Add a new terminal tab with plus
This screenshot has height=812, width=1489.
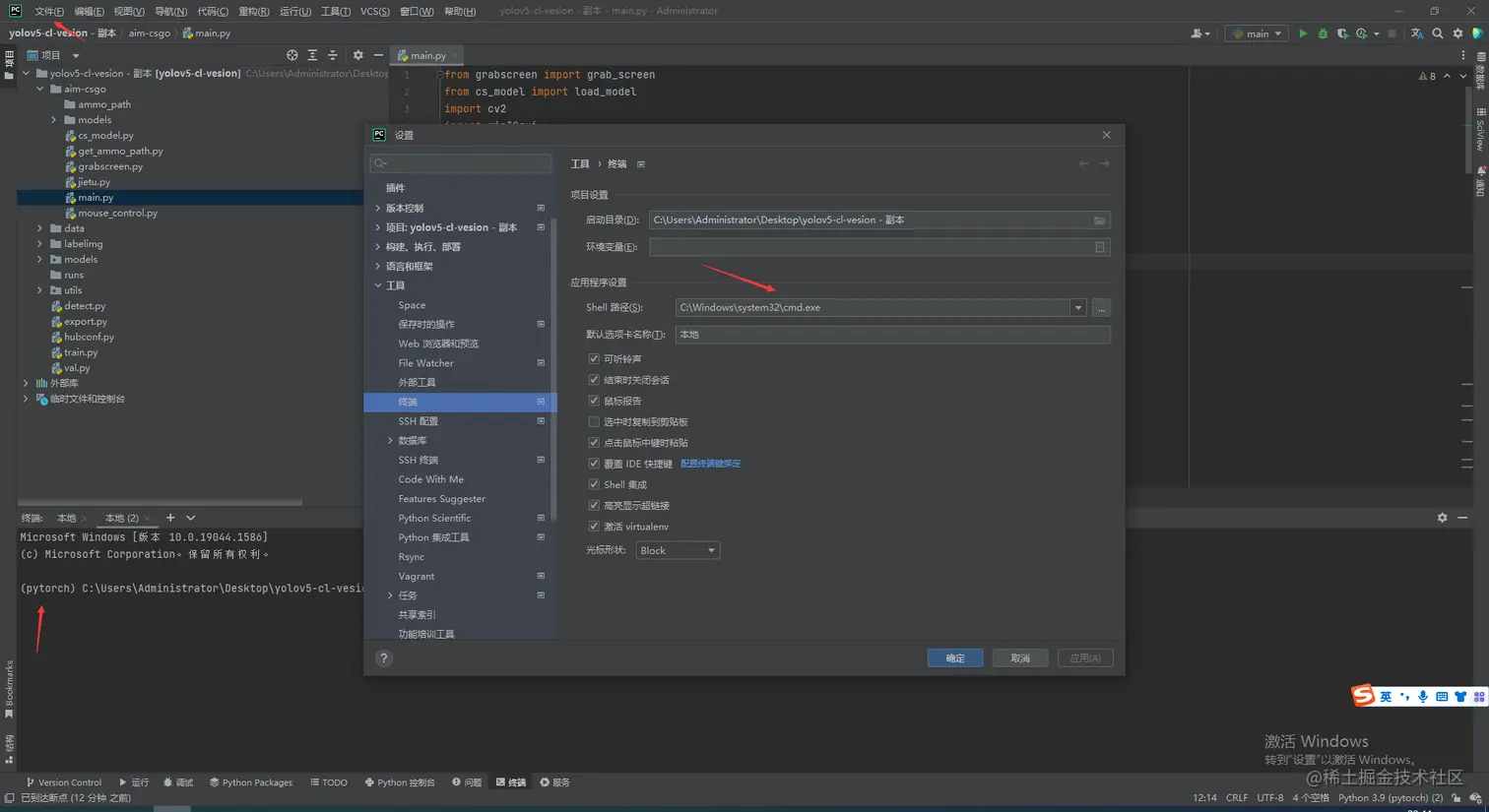(x=170, y=518)
